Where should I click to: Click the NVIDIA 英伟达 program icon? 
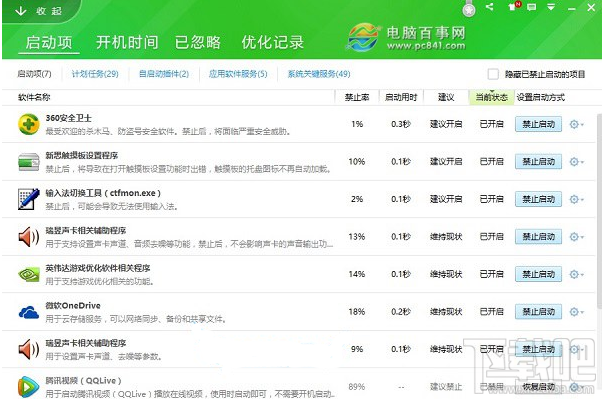pos(29,274)
